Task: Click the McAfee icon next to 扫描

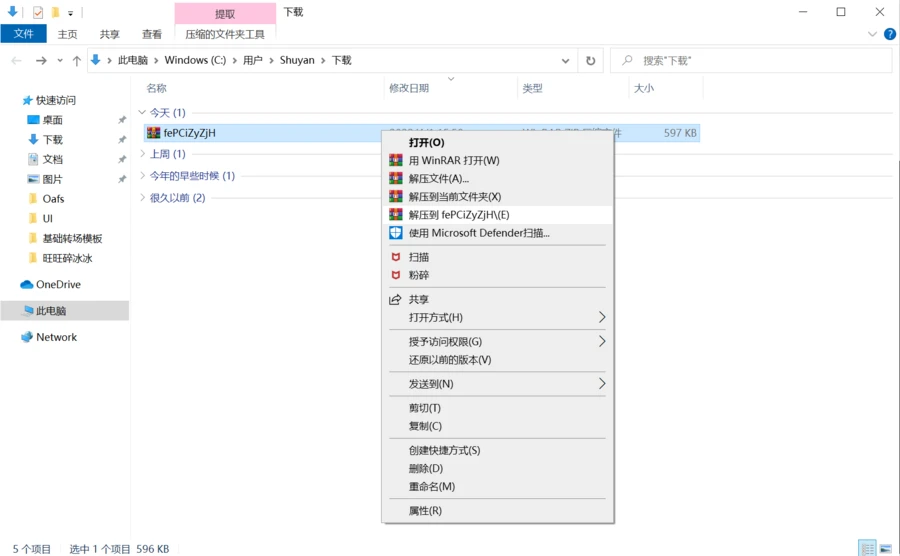Action: 396,257
